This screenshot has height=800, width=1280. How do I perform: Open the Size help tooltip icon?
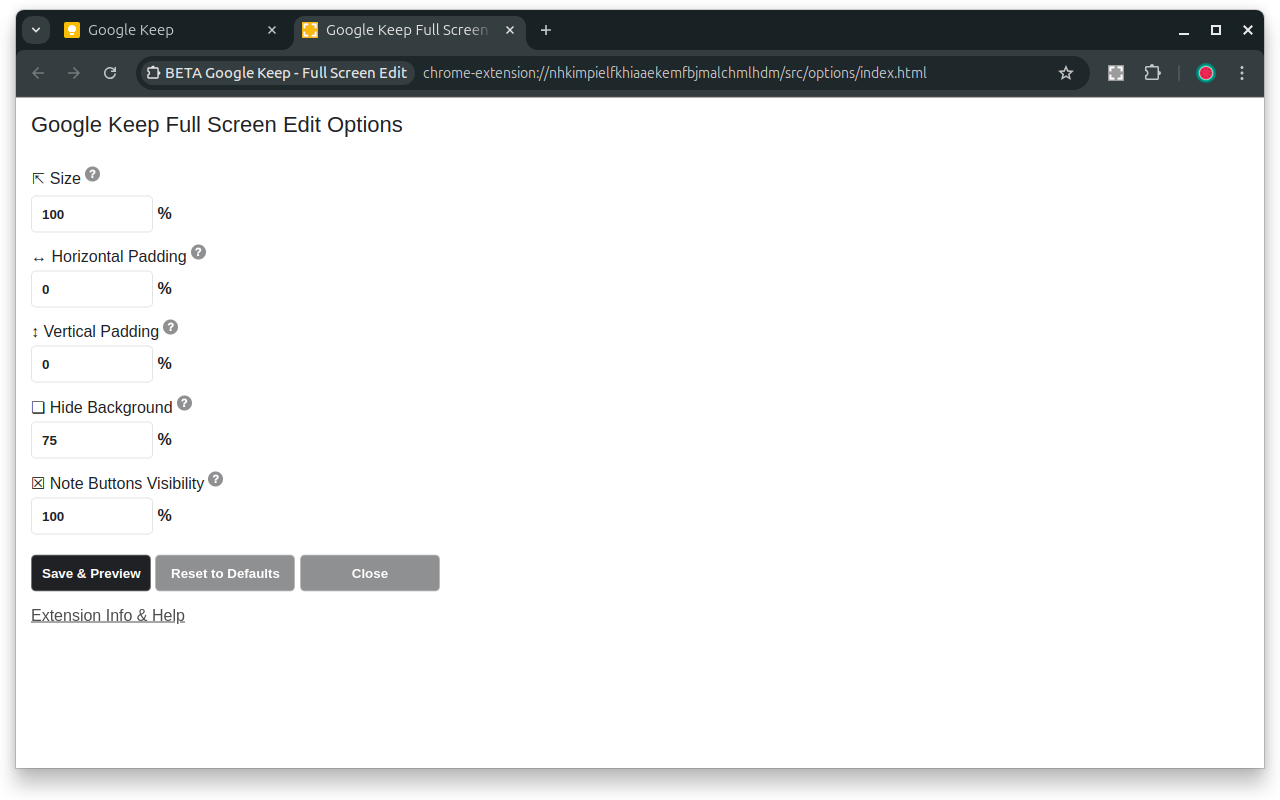point(92,173)
